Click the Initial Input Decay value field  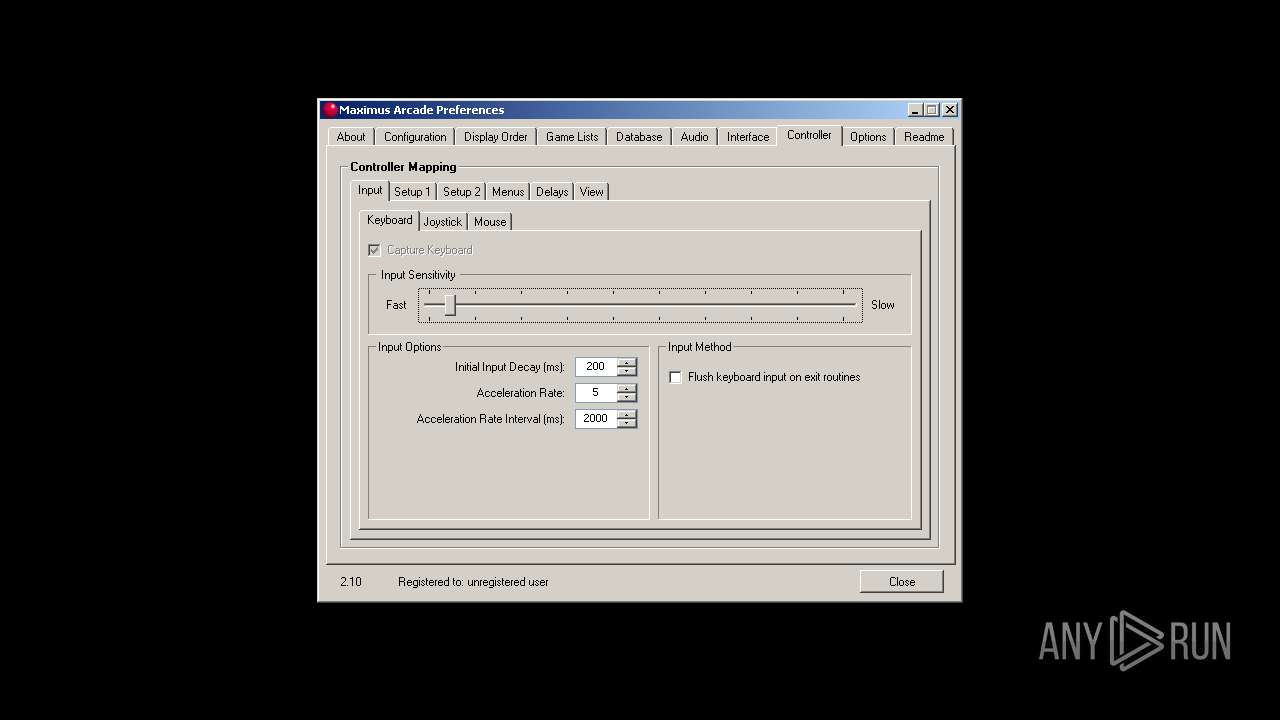pos(596,367)
